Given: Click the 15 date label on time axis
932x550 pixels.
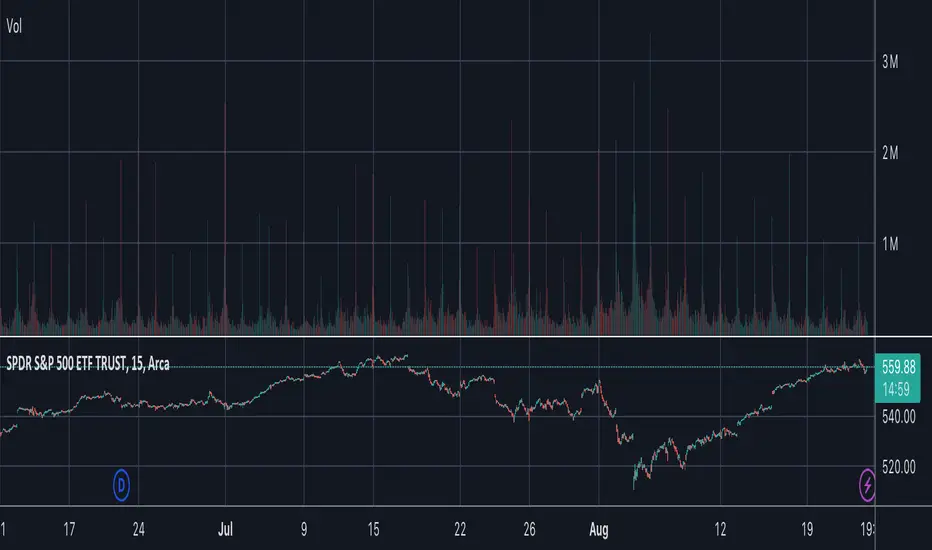Looking at the screenshot, I should (x=373, y=529).
